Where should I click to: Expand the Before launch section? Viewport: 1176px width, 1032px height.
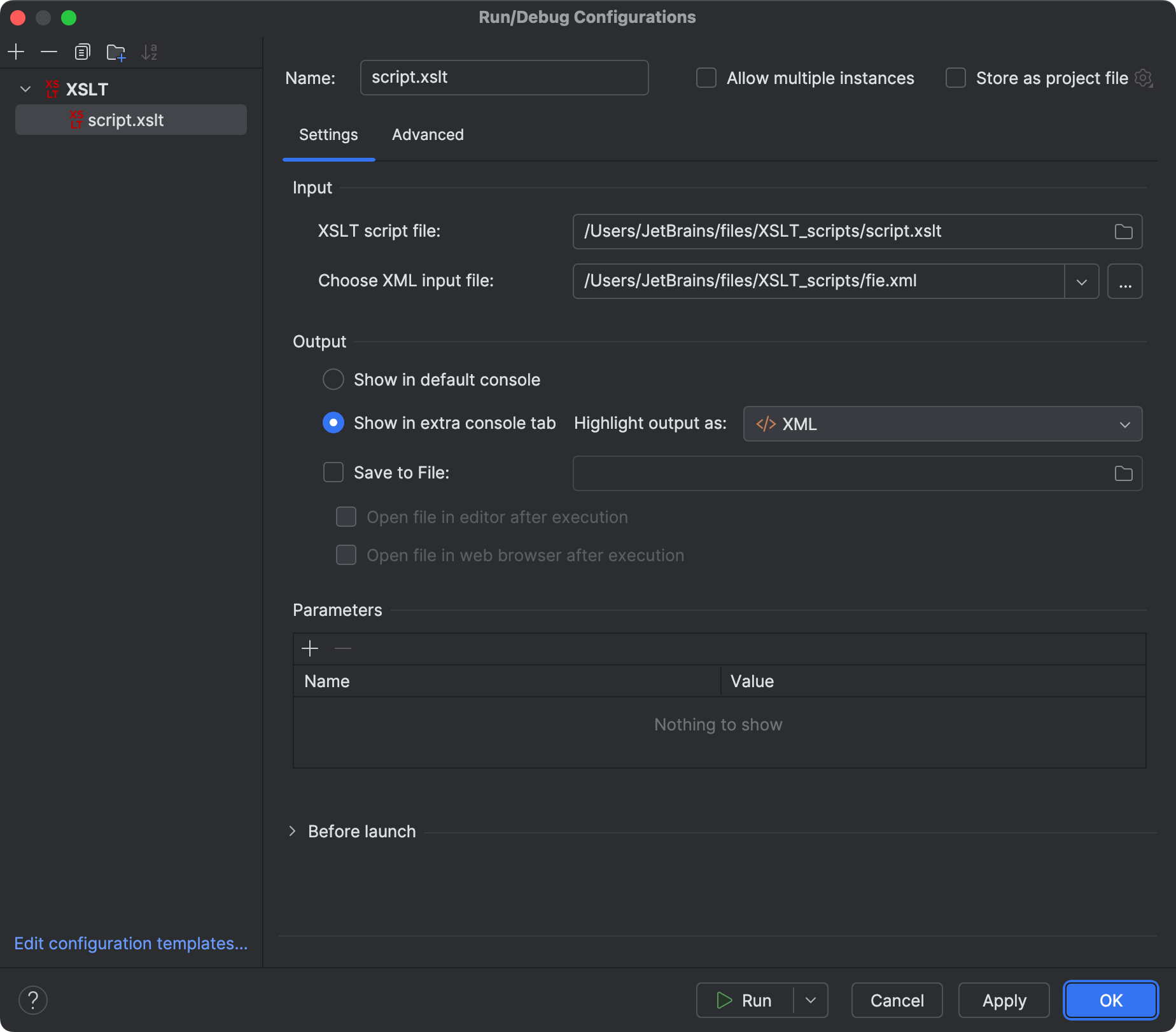coord(293,831)
